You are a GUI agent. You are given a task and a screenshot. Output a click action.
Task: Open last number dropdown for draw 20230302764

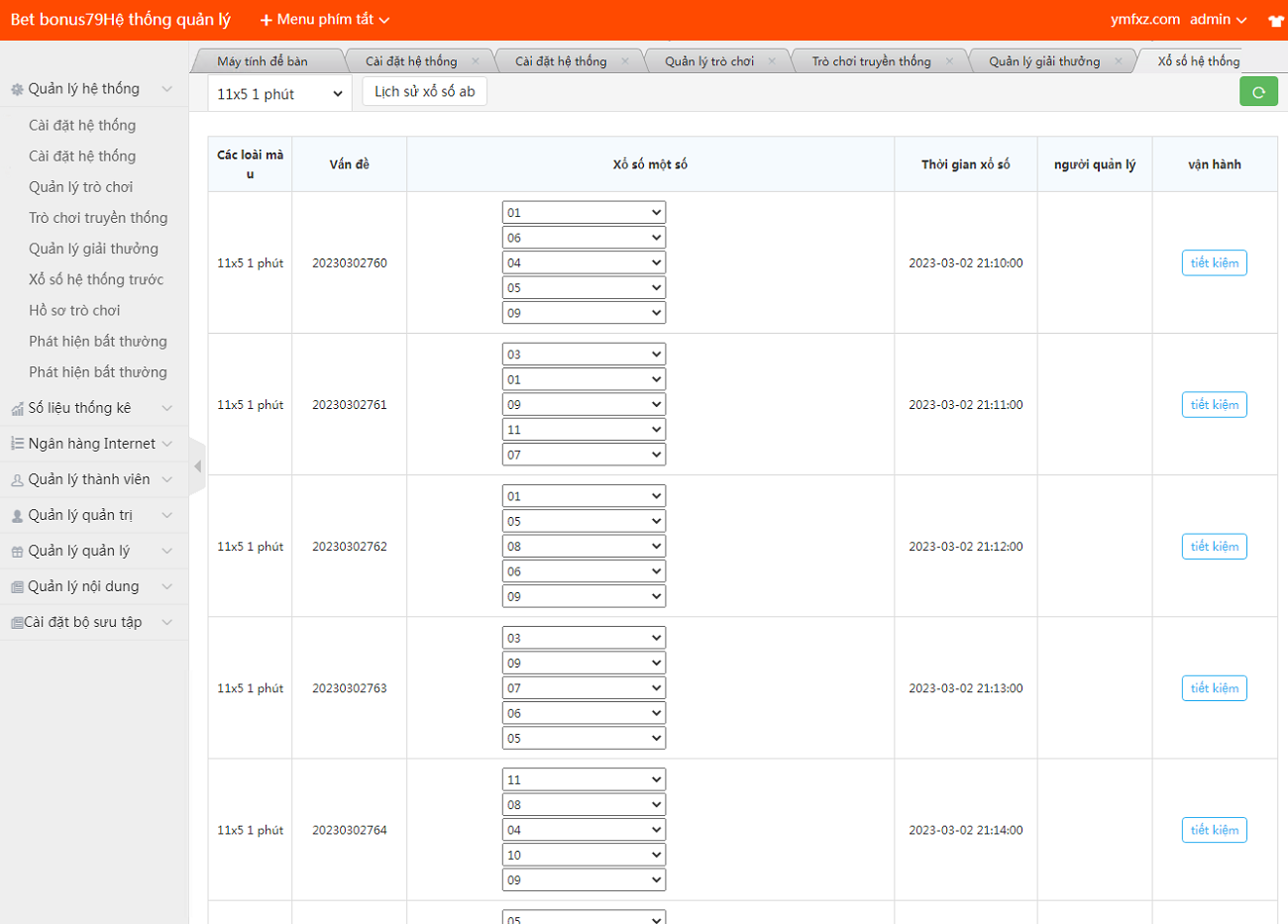[584, 880]
